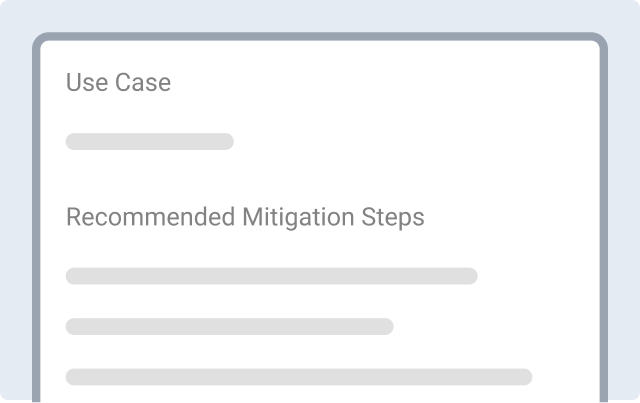Select the third, longest mitigation placeholder line
Screen dimensions: 640x403
[x=299, y=377]
